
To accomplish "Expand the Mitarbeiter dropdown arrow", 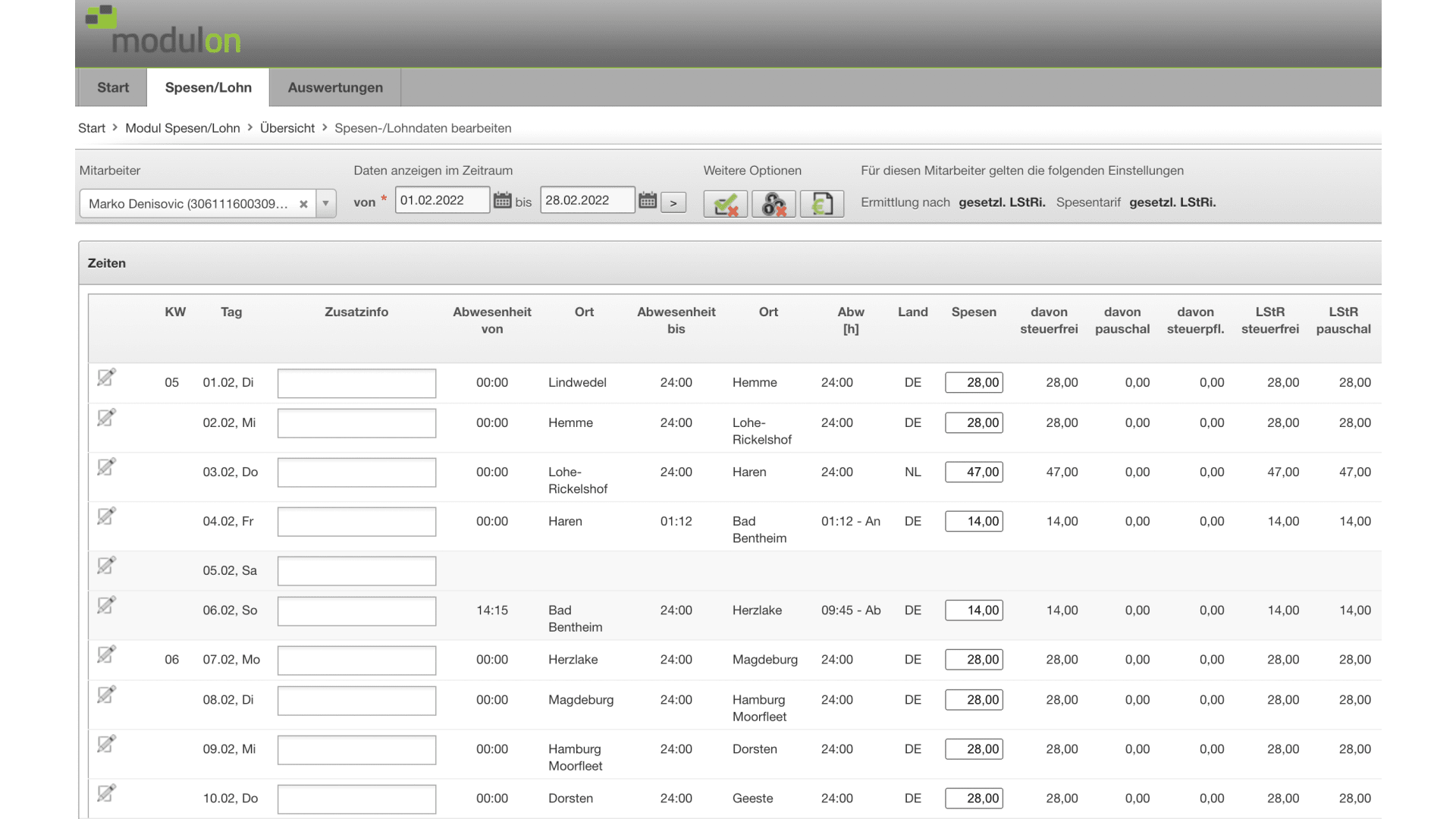I will point(326,204).
